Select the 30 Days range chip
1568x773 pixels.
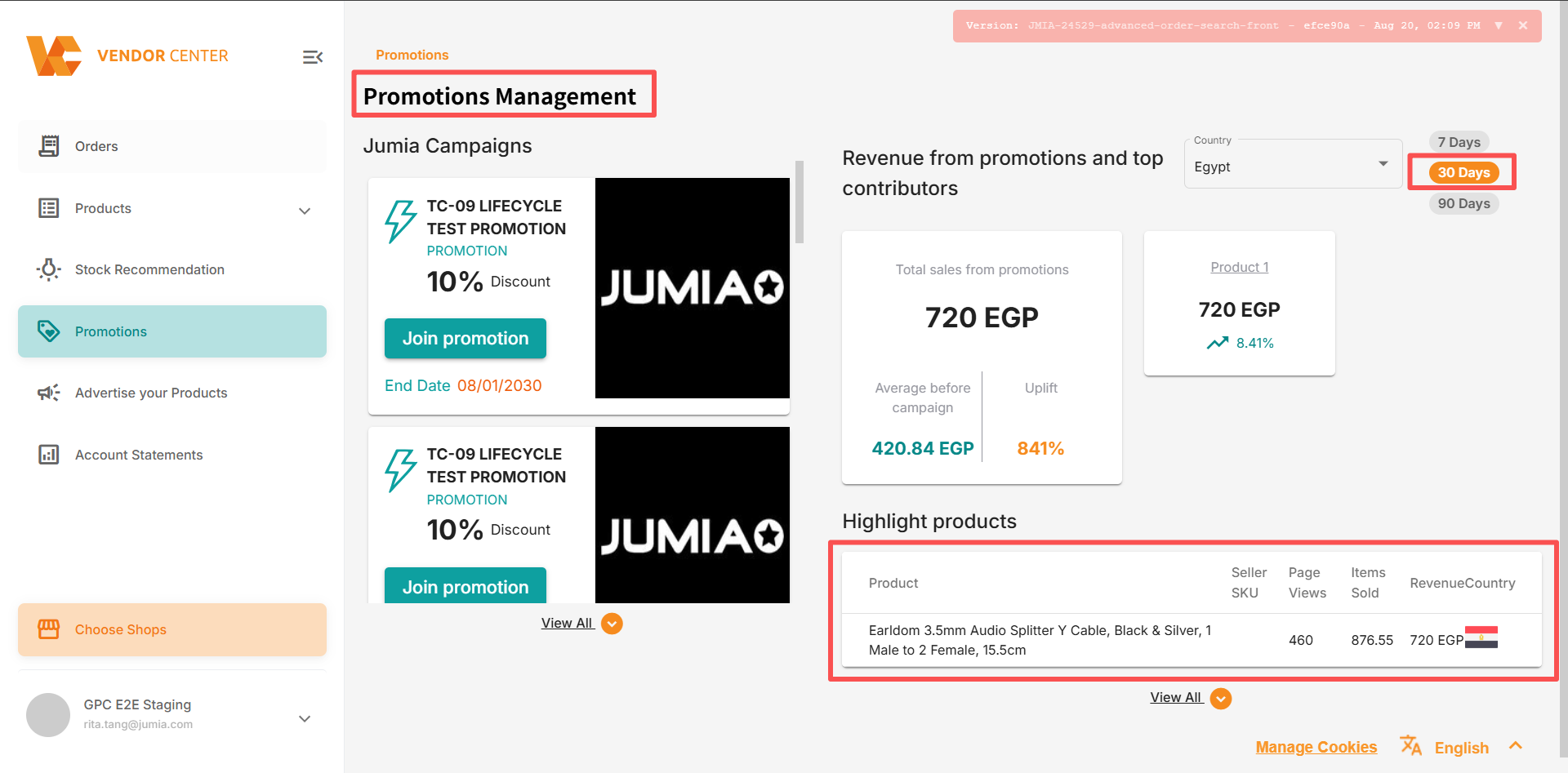click(1463, 172)
